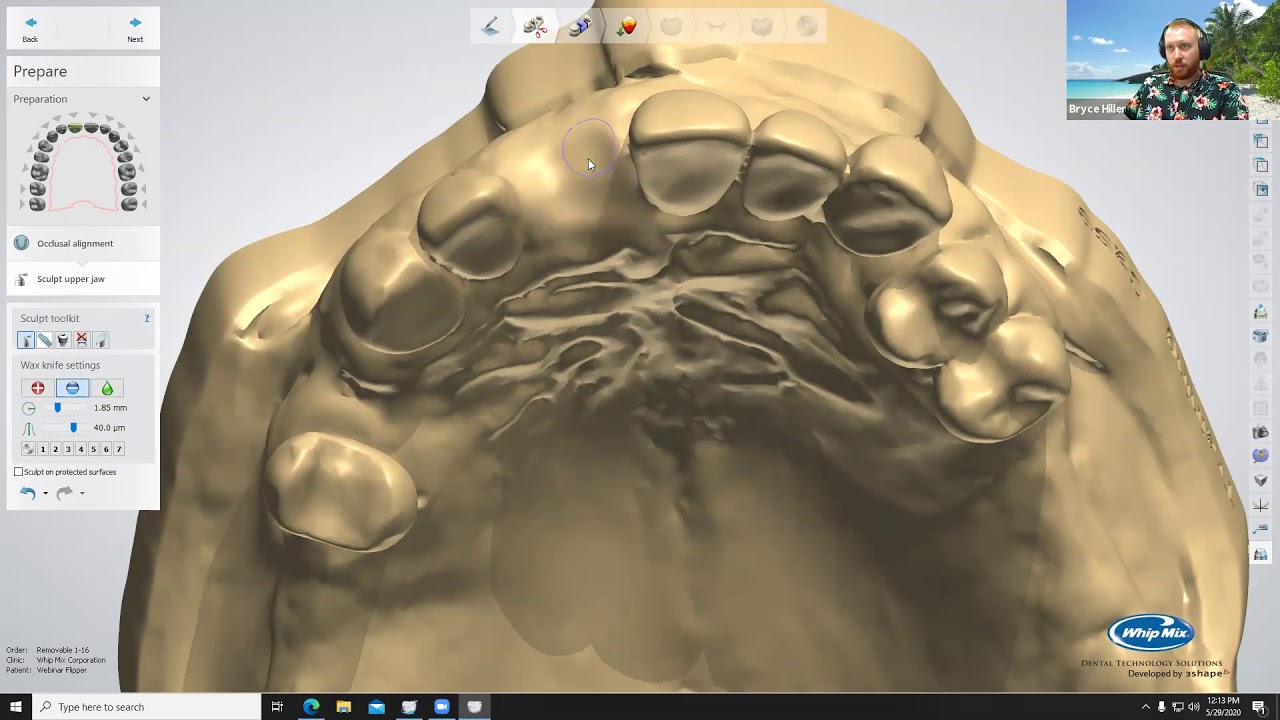Open the taskbar clock showing 12:13 PM
Viewport: 1280px width, 720px height.
pyautogui.click(x=1223, y=707)
